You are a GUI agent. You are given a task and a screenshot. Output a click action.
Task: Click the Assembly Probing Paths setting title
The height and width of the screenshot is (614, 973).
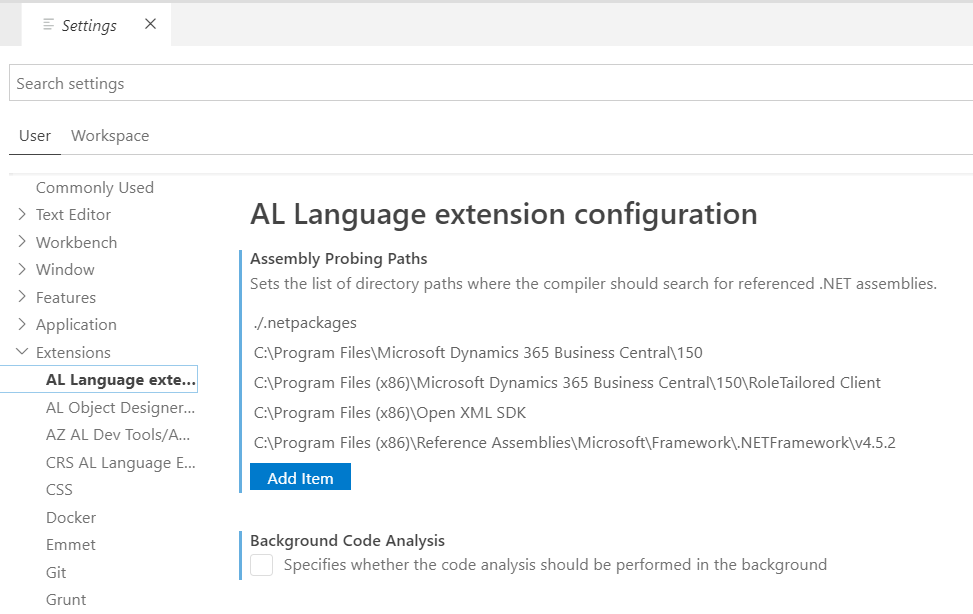point(339,259)
